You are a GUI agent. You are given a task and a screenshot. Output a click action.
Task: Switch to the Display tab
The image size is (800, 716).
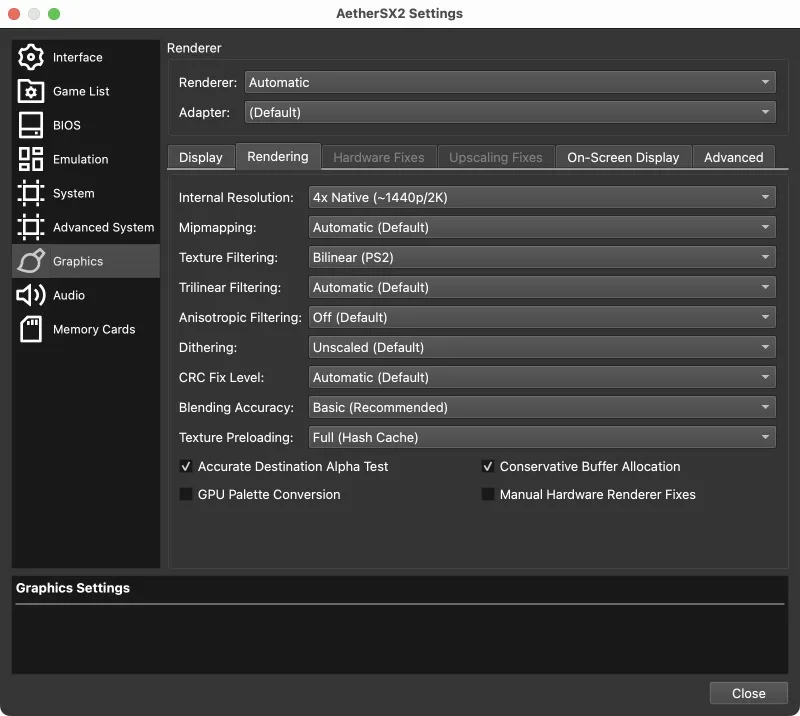(201, 157)
